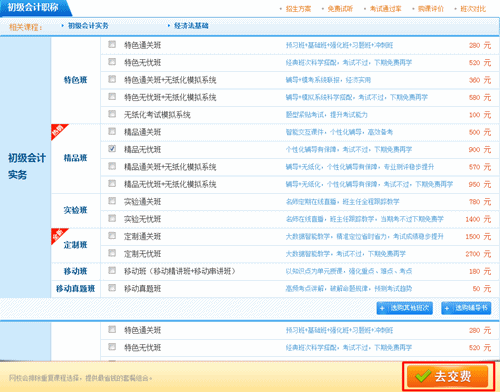Tick the 特色通关班 checkbox under 特色班
Screen dimensions: 500x392
pos(112,44)
